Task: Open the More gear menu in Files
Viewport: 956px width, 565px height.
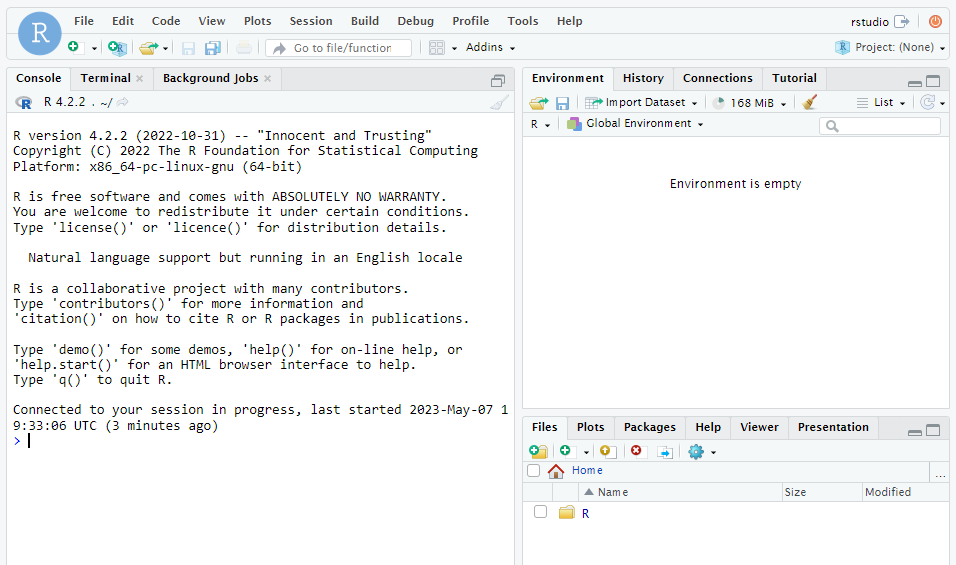Action: click(x=701, y=452)
